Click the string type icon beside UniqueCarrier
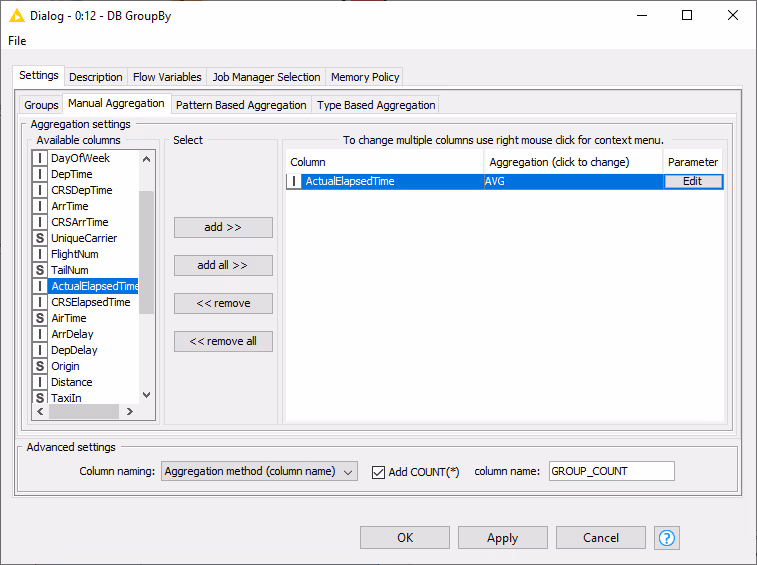757x565 pixels. (x=40, y=238)
